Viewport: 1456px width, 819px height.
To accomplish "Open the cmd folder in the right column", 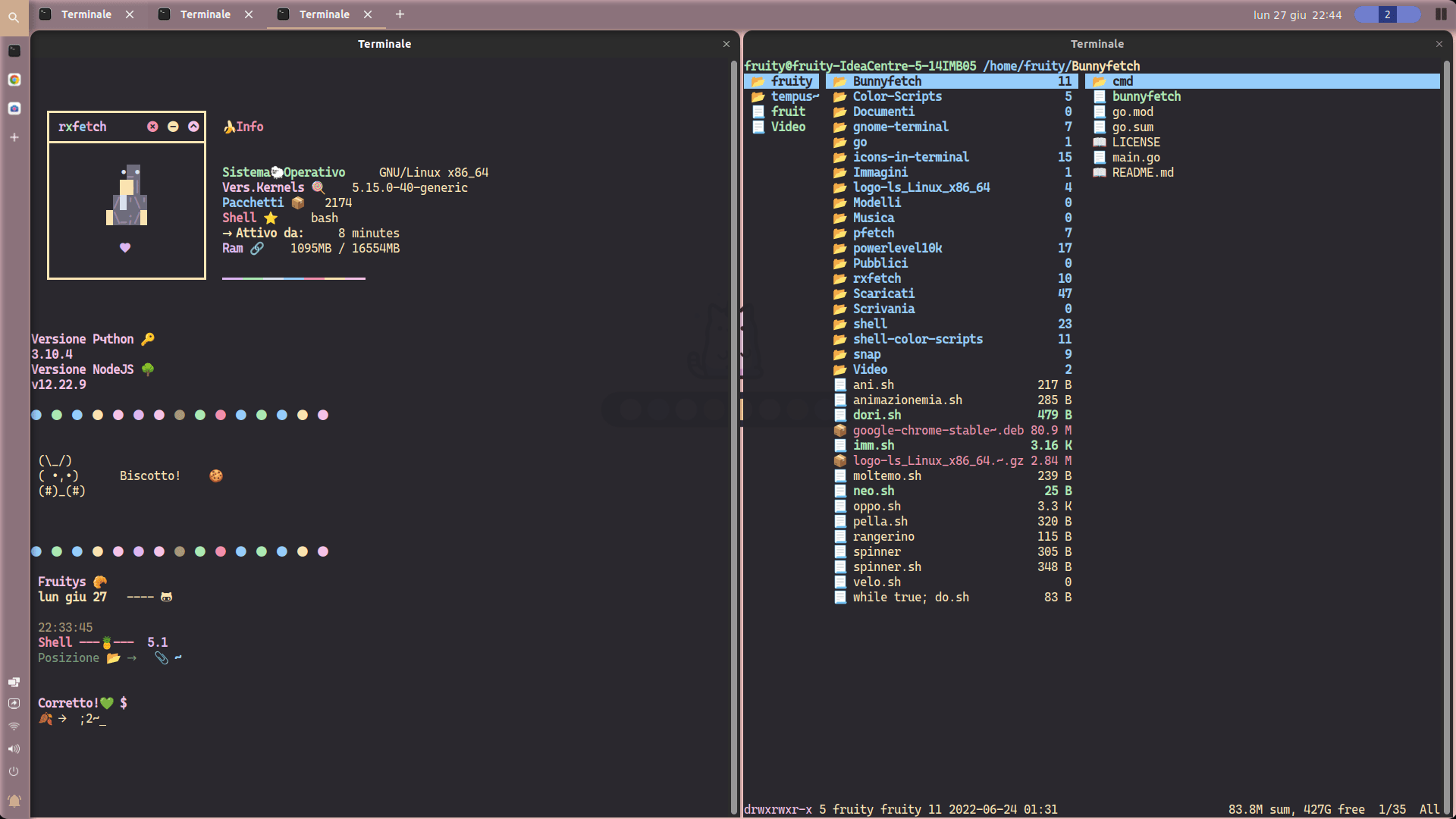I will tap(1122, 81).
